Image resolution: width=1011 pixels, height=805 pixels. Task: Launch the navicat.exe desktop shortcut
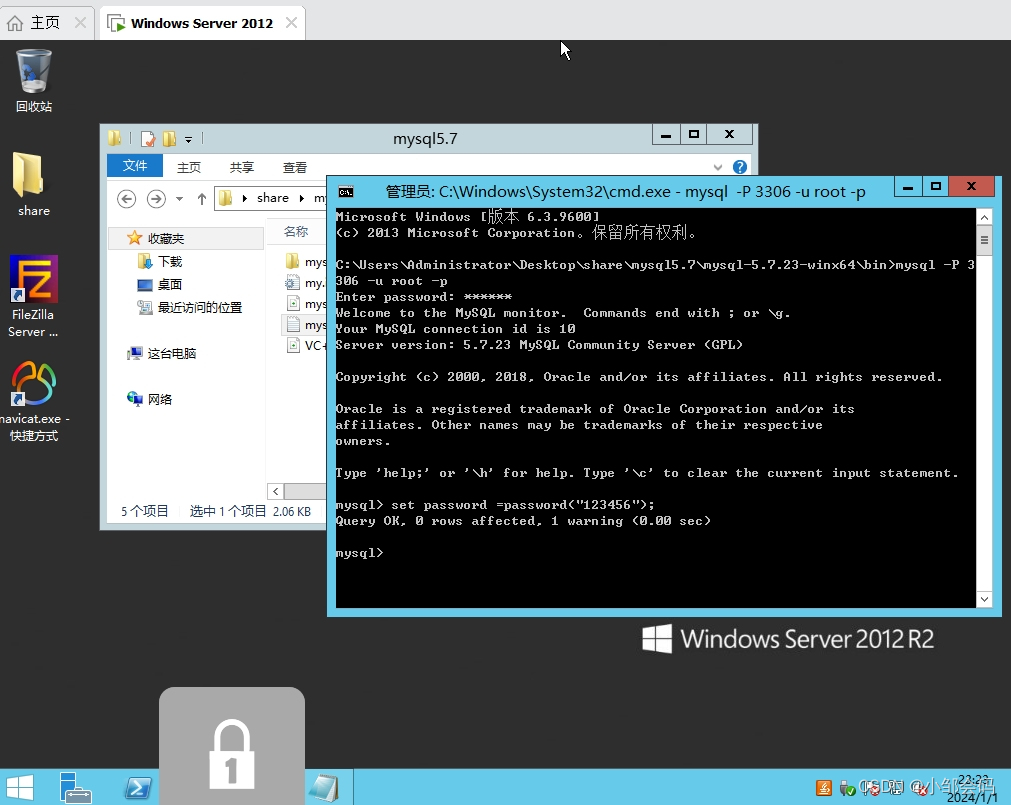(34, 401)
